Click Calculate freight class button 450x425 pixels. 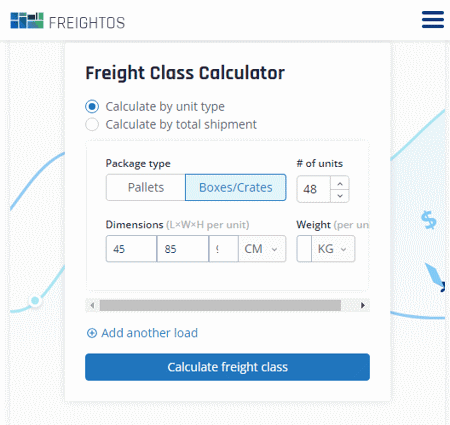point(227,367)
